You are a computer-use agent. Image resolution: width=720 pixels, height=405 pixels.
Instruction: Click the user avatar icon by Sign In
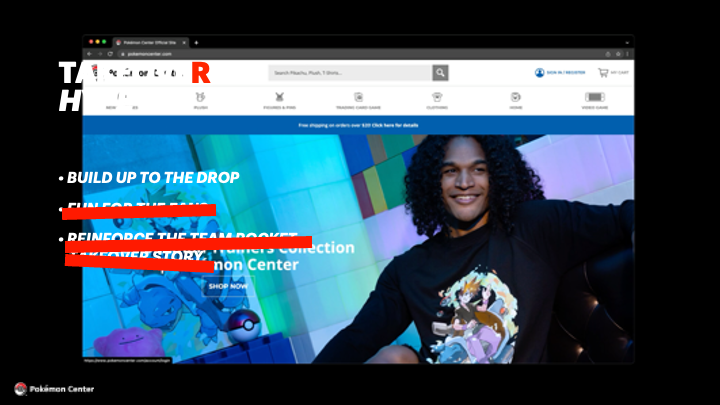(x=540, y=73)
